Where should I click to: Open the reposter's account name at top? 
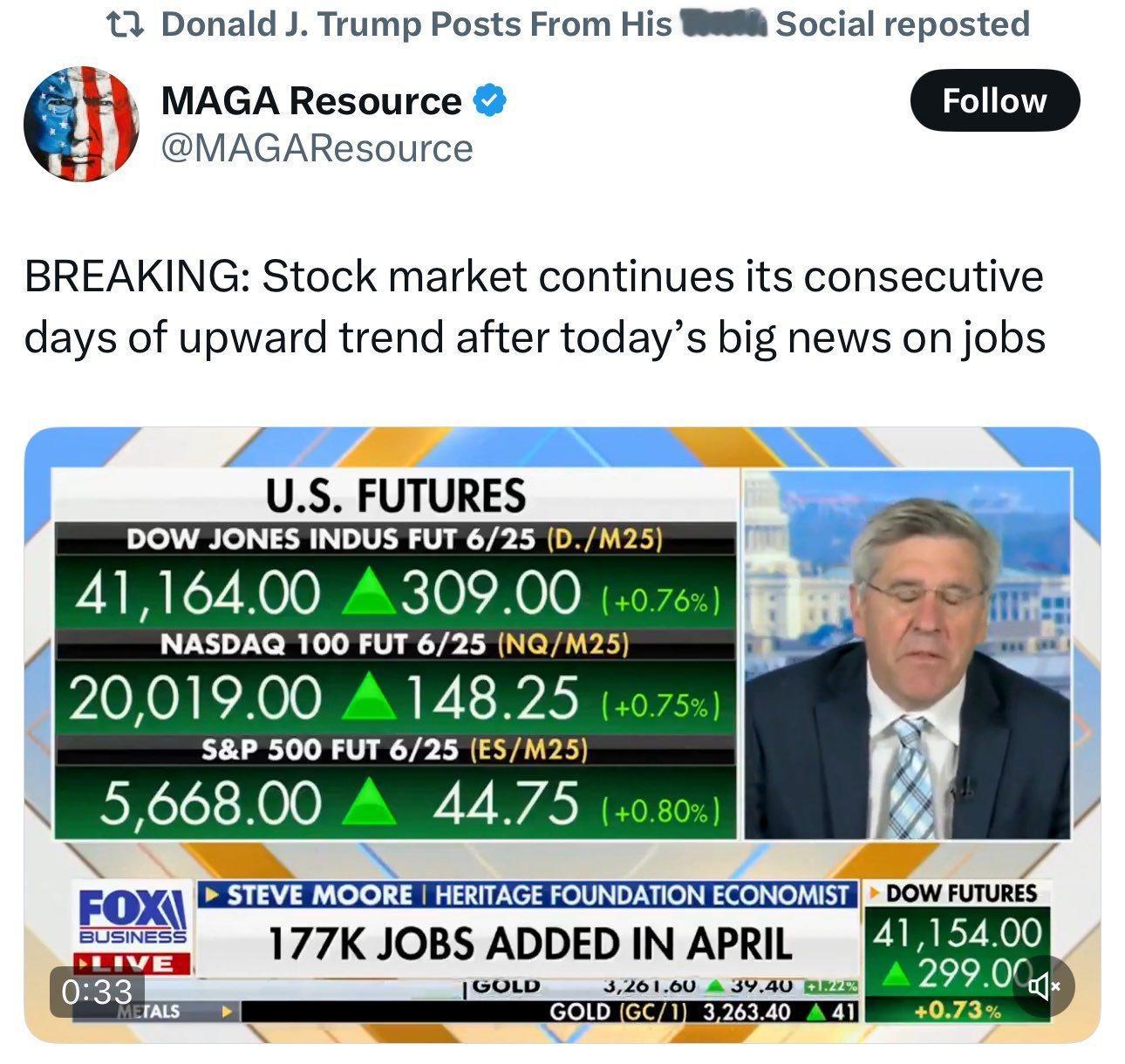coord(596,24)
